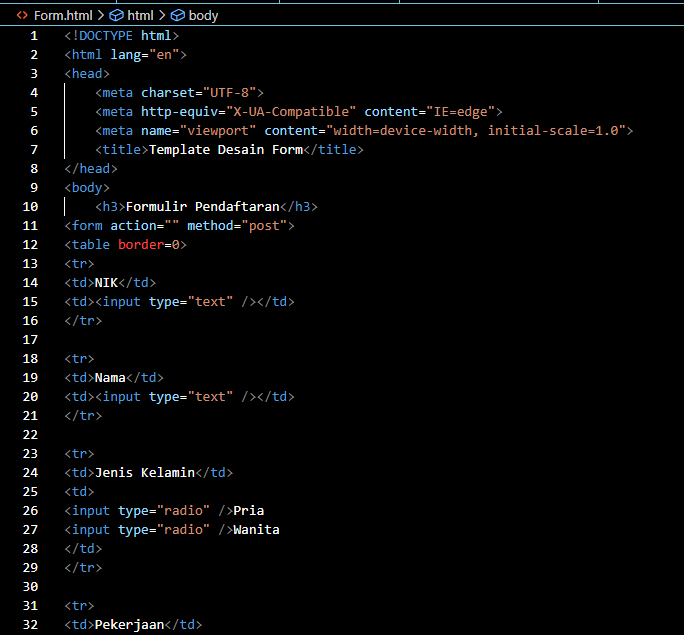Click the closing tr tag on line 21
684x635 pixels.
[x=83, y=416]
